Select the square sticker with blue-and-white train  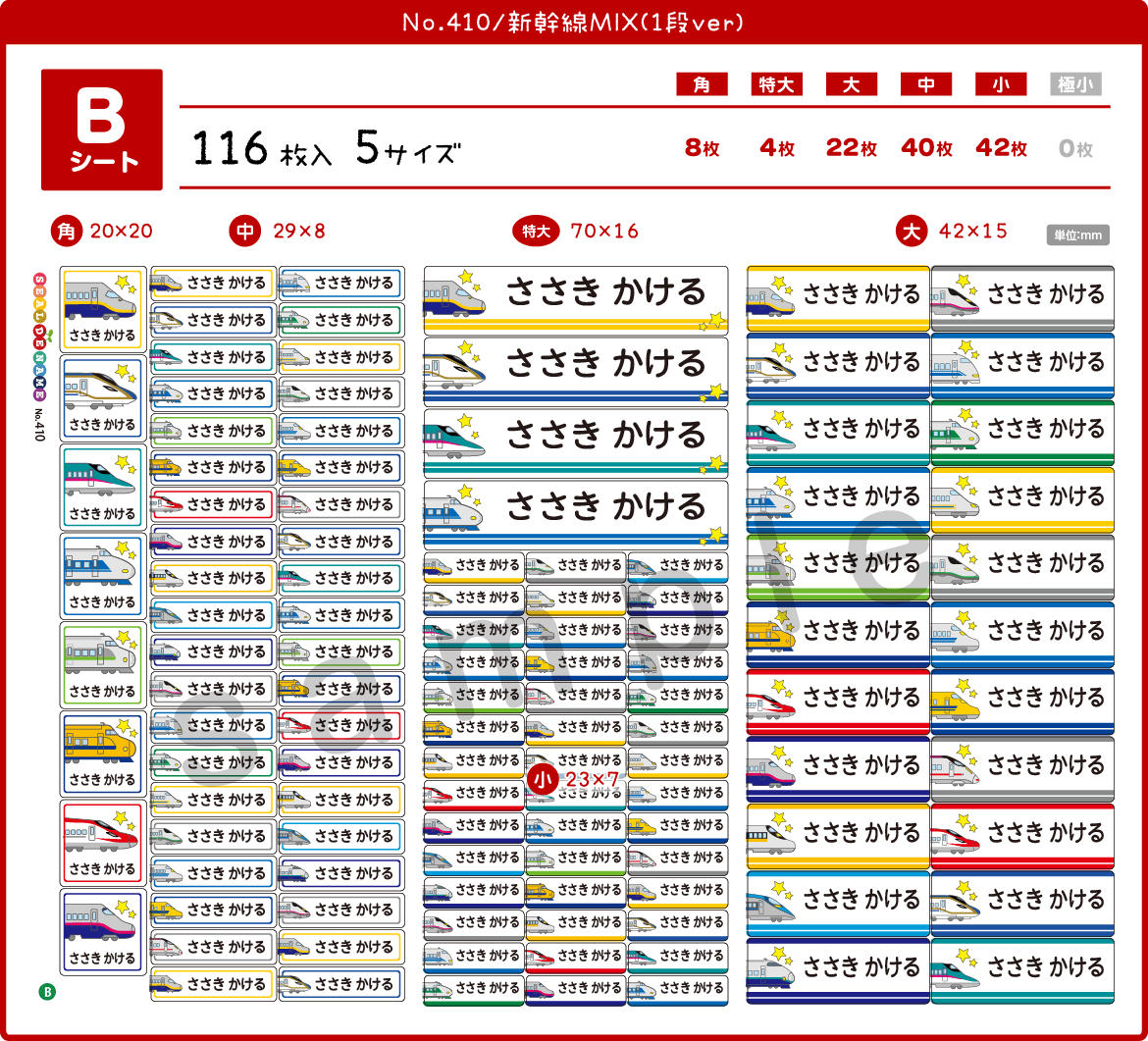pos(102,576)
